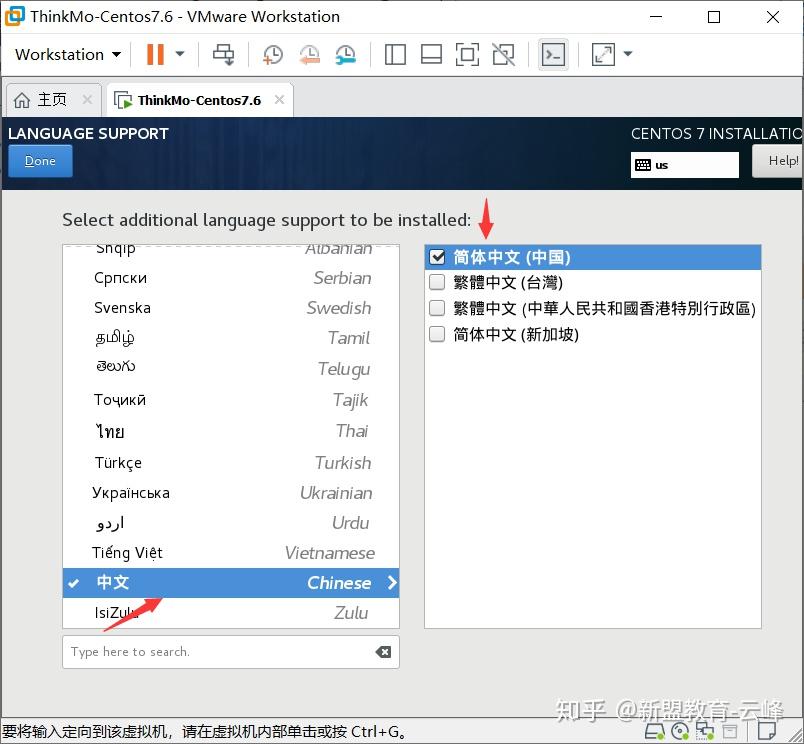804x744 pixels.
Task: Click the language search input field
Action: [200, 651]
